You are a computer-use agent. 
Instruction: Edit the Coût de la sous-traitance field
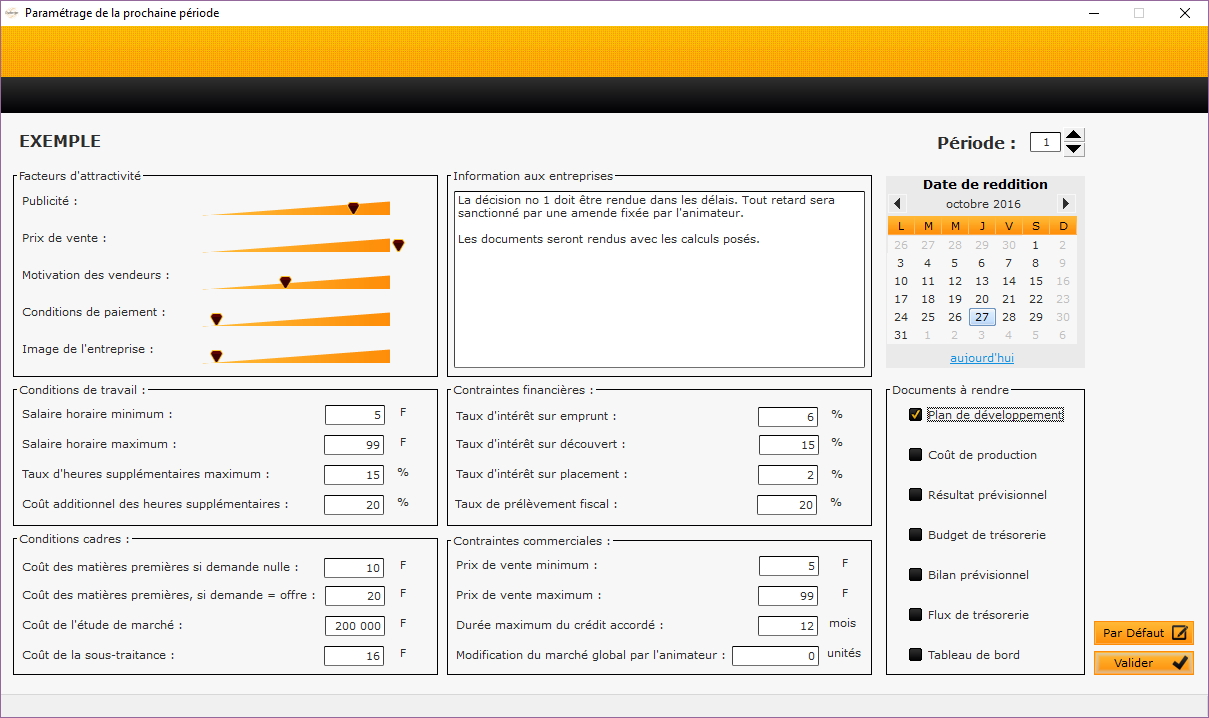(x=355, y=656)
